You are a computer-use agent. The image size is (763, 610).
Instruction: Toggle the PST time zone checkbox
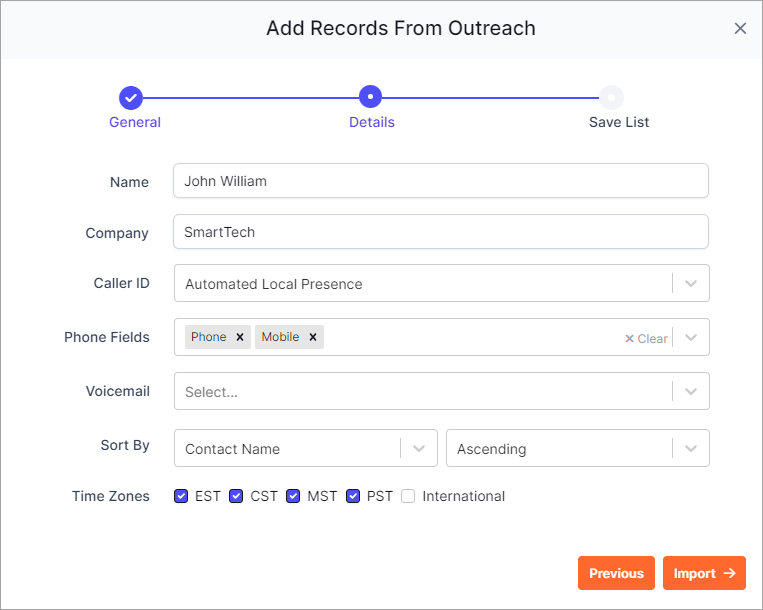tap(353, 496)
